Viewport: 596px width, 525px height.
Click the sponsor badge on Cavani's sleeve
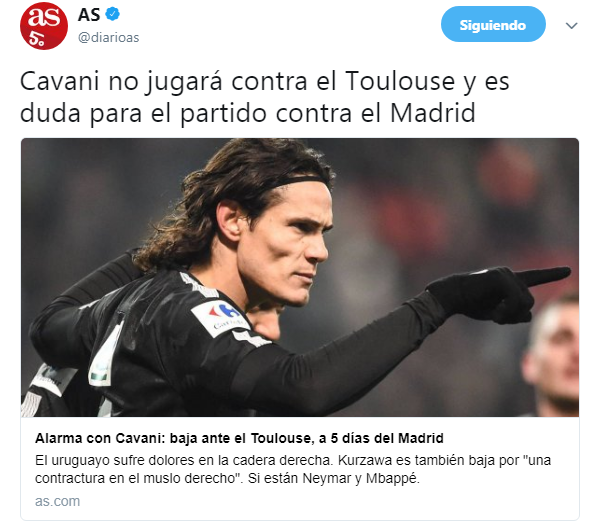click(220, 317)
